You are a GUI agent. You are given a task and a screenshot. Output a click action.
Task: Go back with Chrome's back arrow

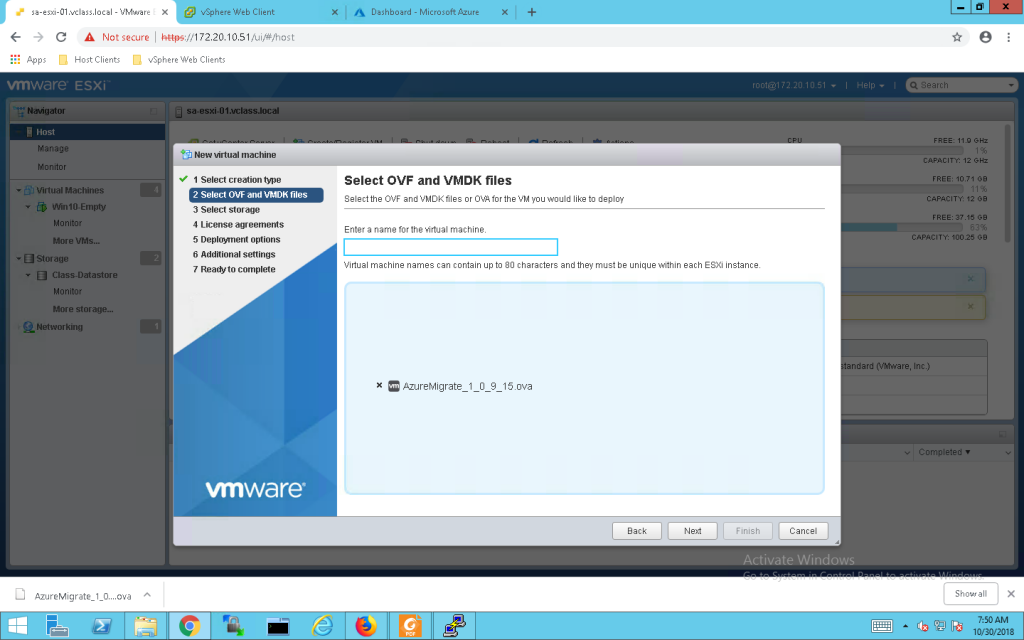tap(16, 37)
